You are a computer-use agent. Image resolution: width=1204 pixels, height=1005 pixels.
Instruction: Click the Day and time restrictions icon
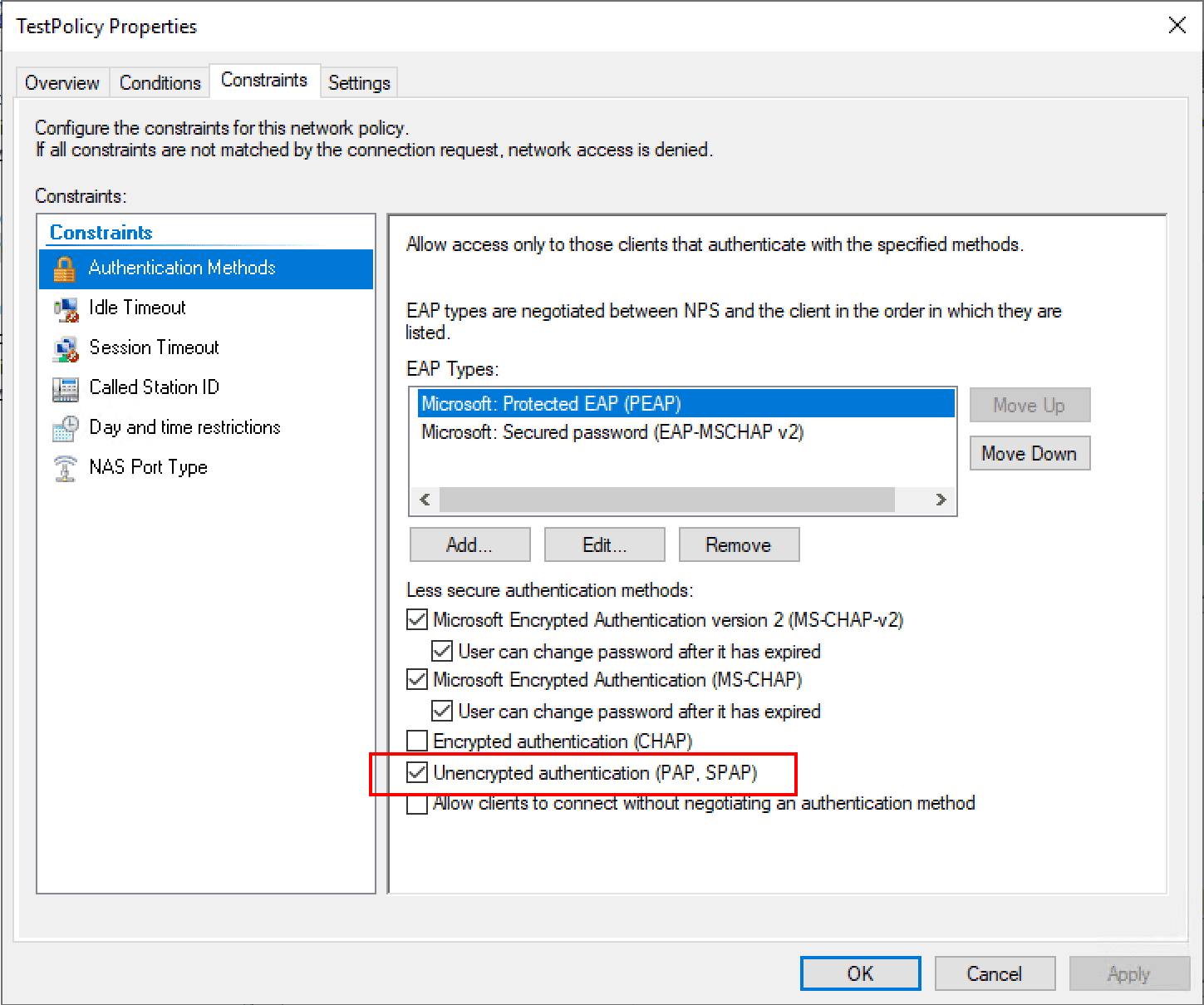pos(65,428)
